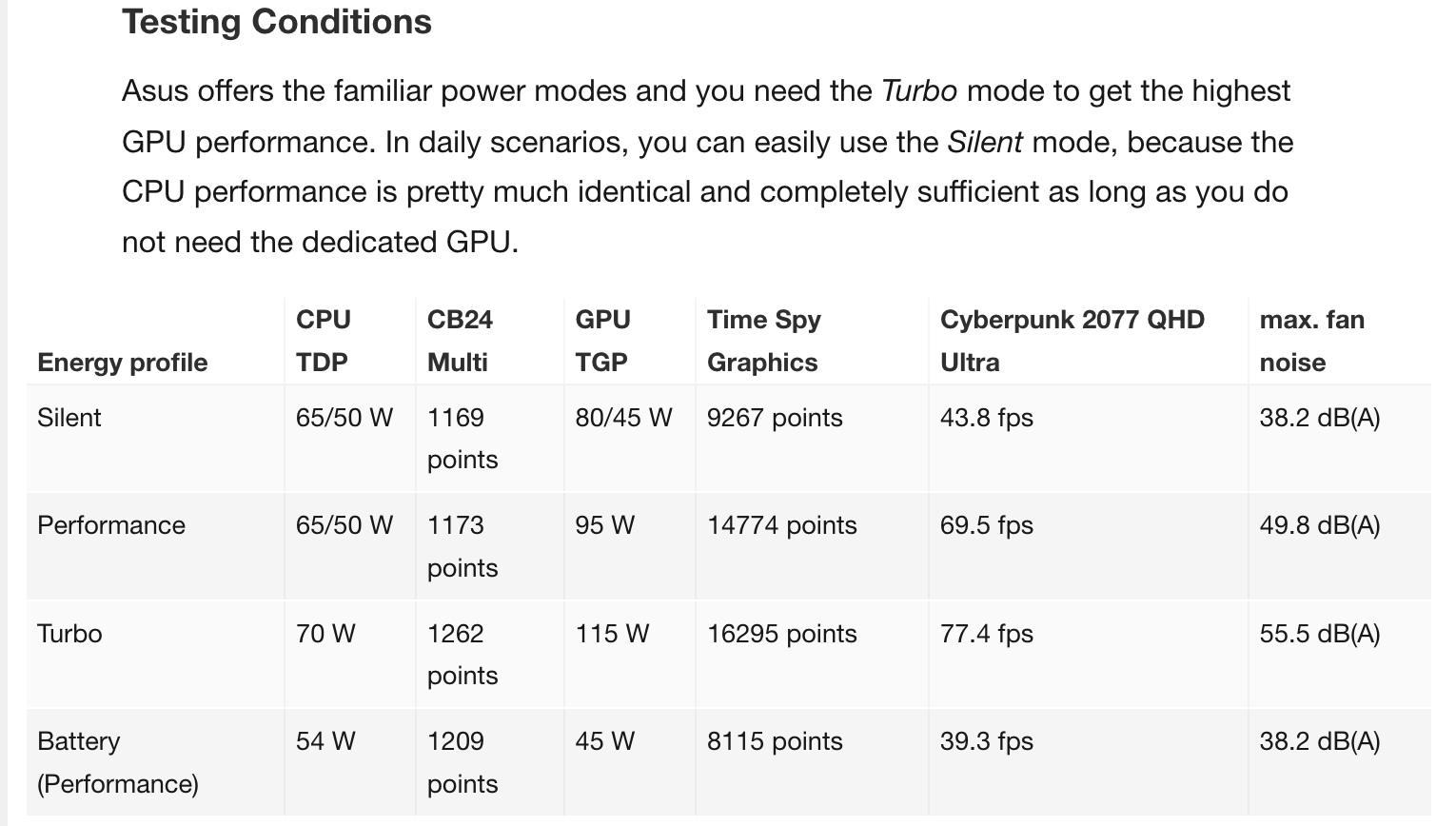Select the 9267 points Silent cell
The width and height of the screenshot is (1456, 826).
coord(775,418)
